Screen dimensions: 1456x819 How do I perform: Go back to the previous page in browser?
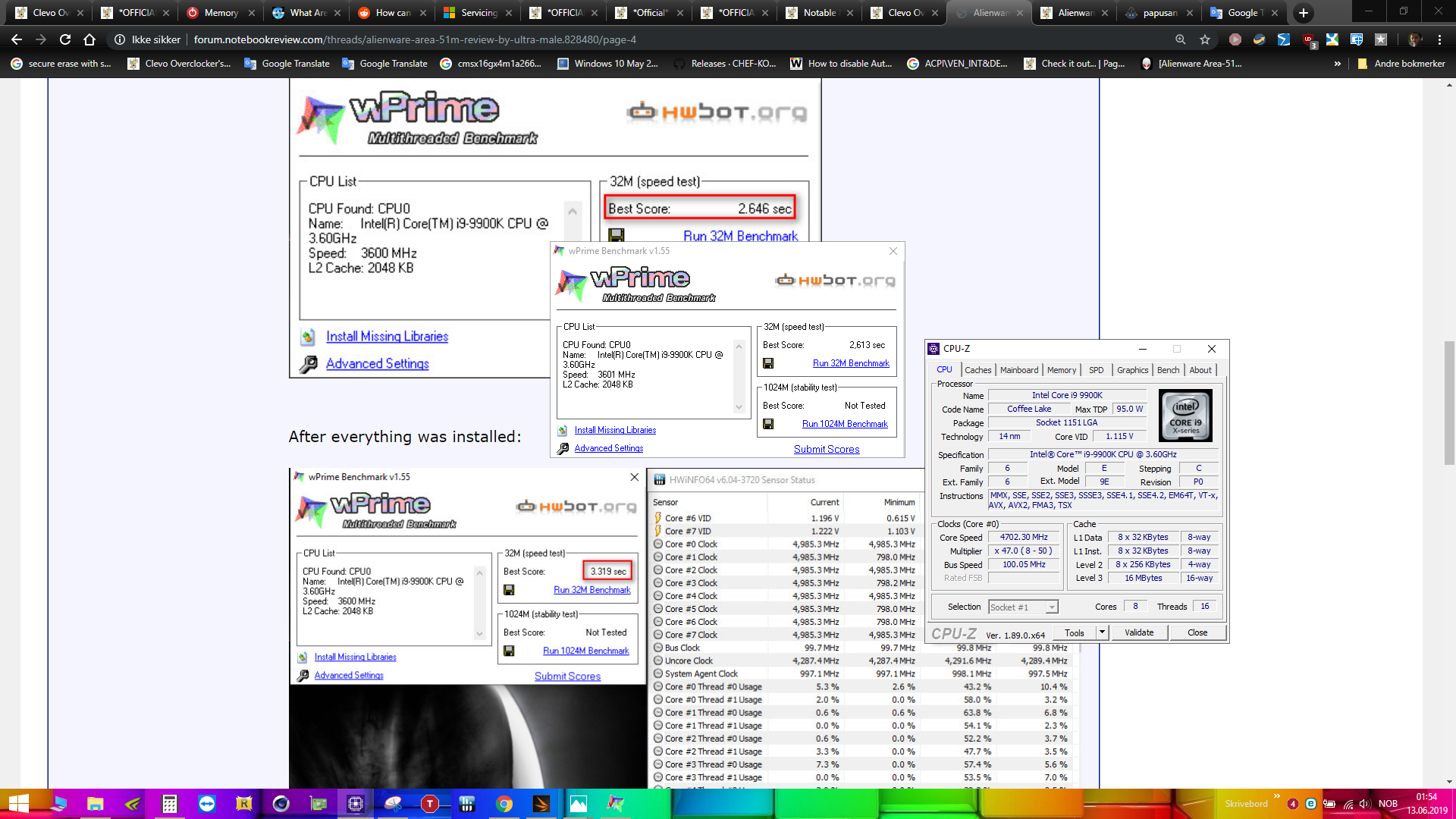coord(17,39)
